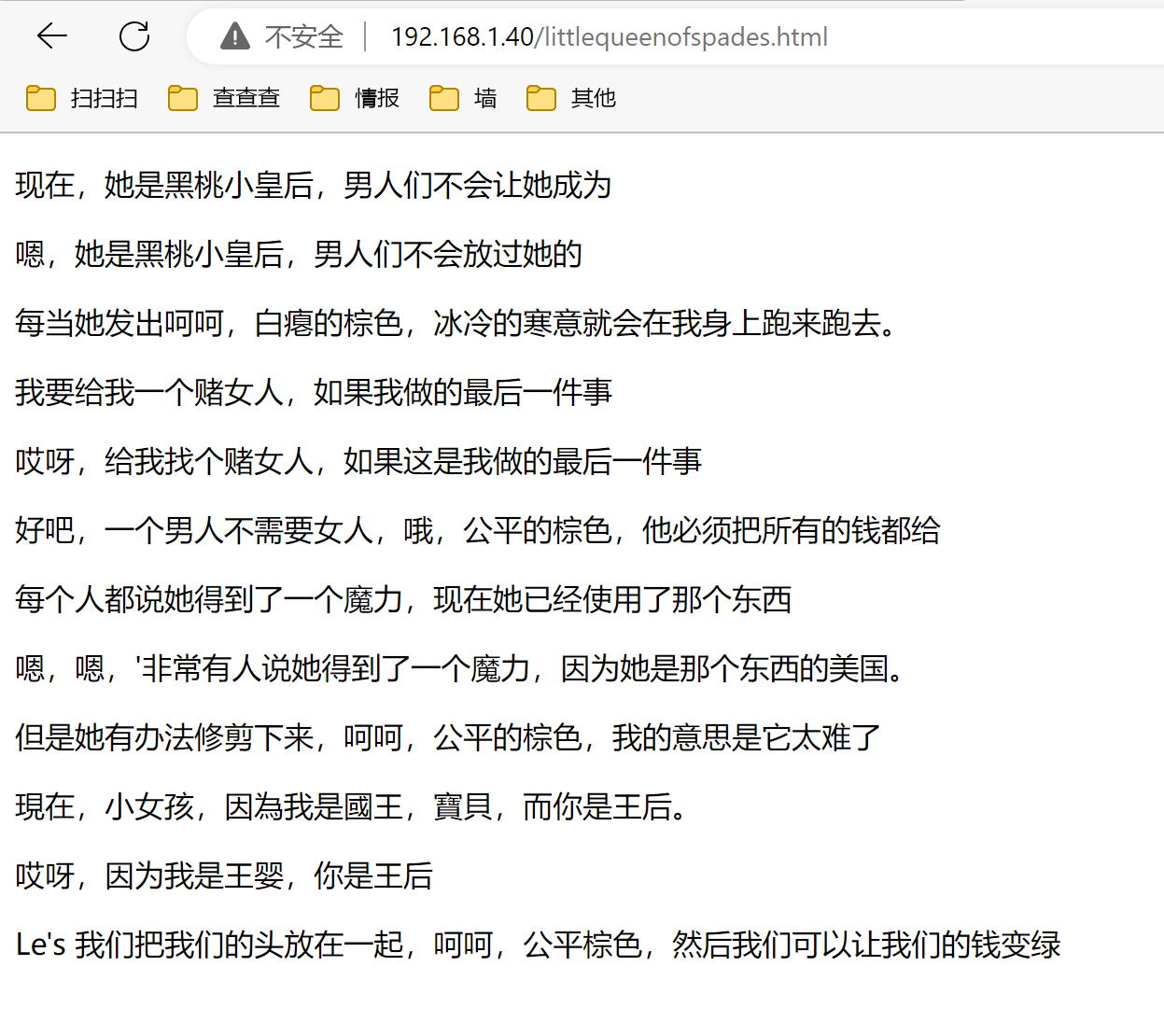Image resolution: width=1164 pixels, height=1036 pixels.
Task: Open the 墙 bookmark folder
Action: pyautogui.click(x=463, y=98)
